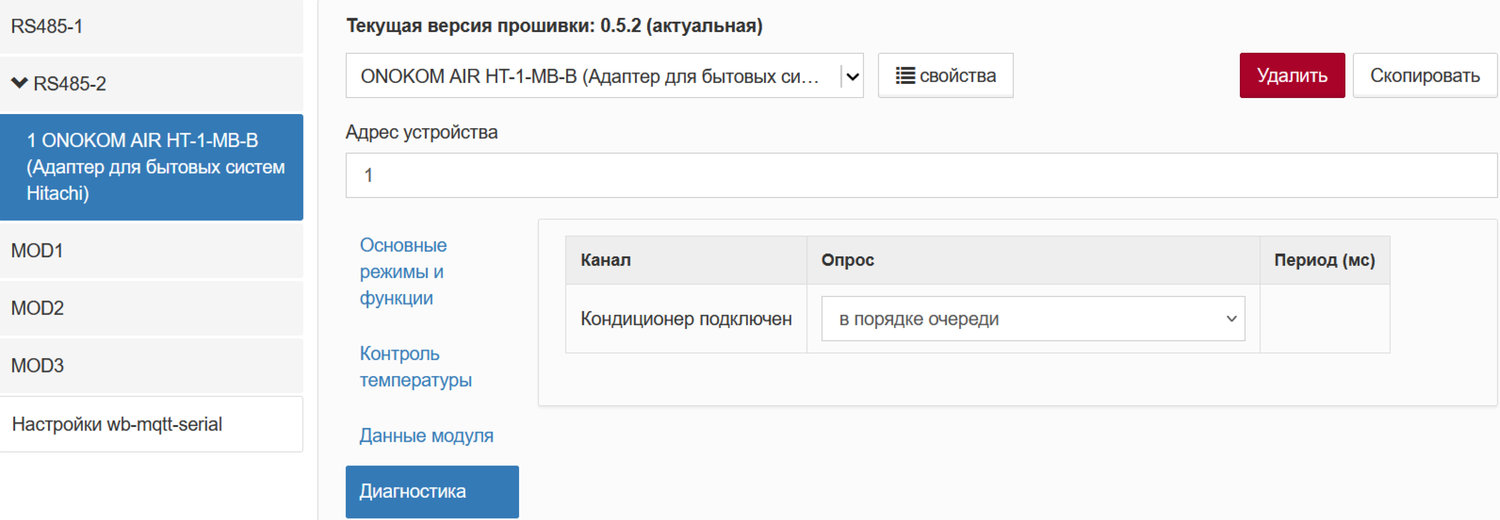
Task: Click the 'Кондиционер подключен' channel cell
Action: tap(686, 319)
